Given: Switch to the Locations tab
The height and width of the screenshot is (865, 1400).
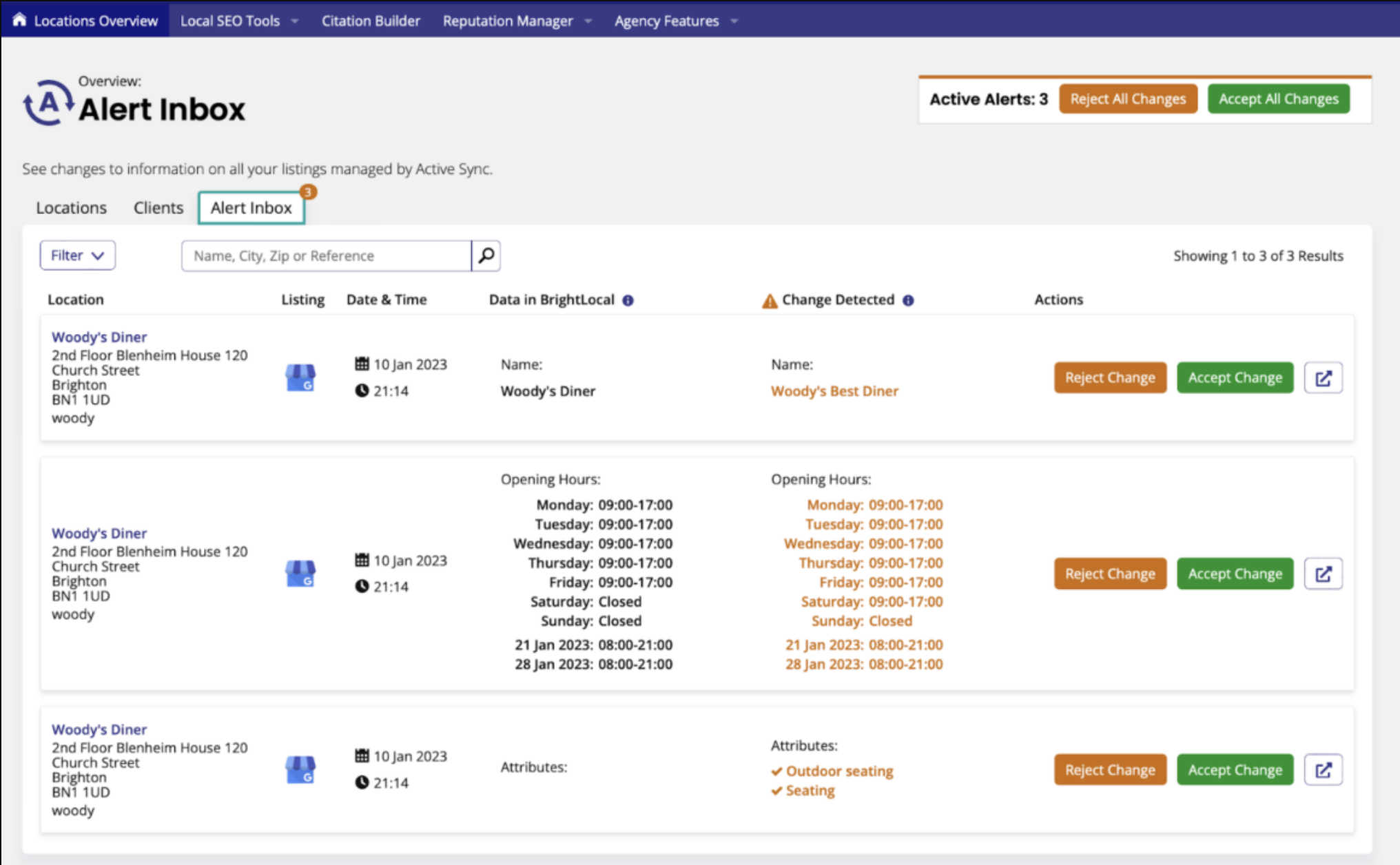Looking at the screenshot, I should pos(71,207).
